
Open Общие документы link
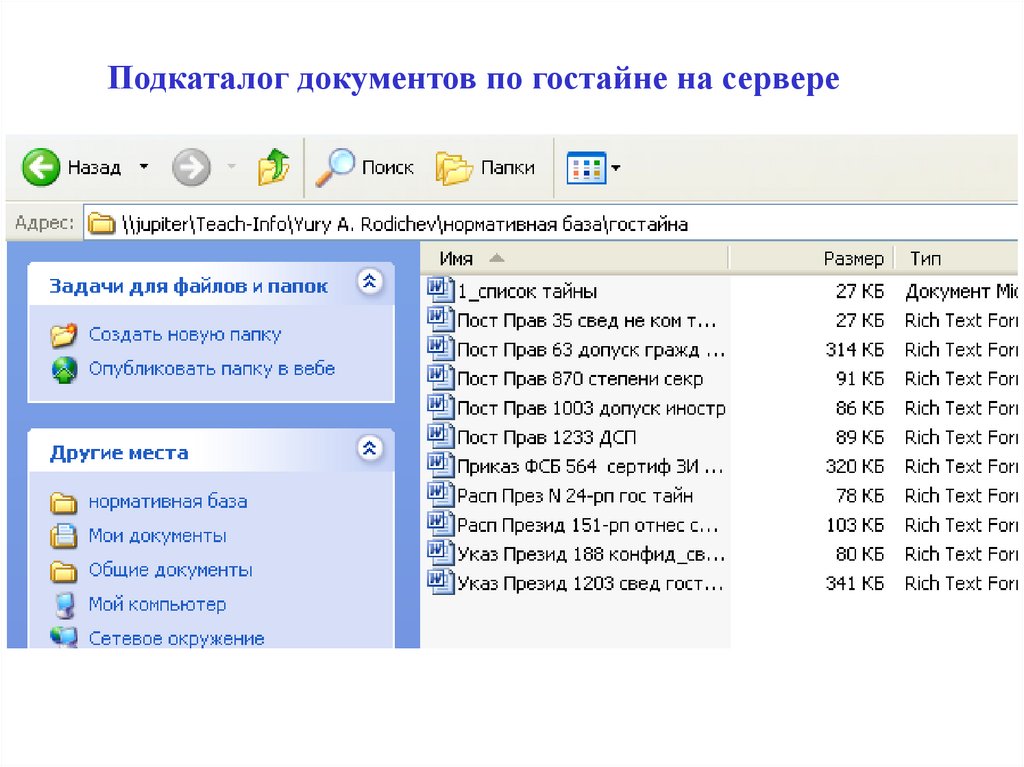click(170, 570)
